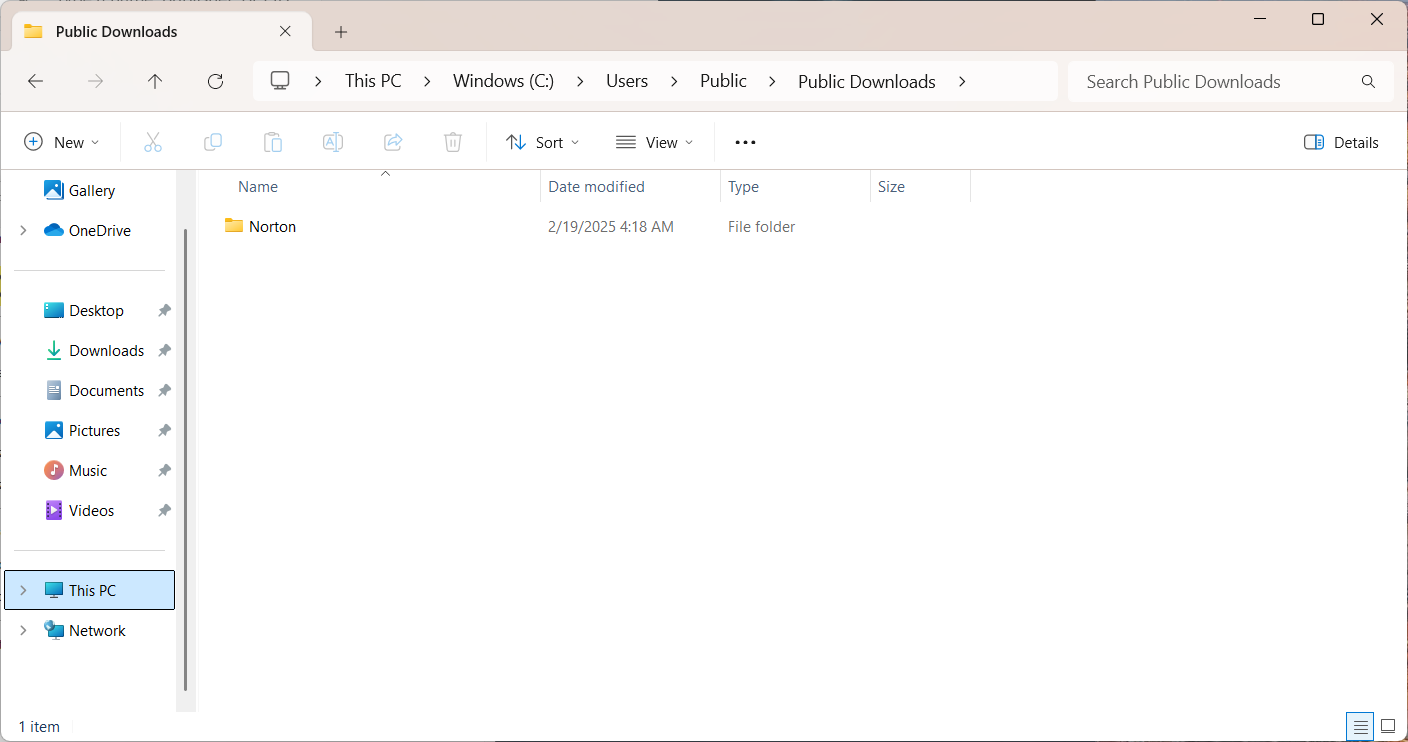Refresh the current folder view
Screen dimensions: 1408x742
215,82
